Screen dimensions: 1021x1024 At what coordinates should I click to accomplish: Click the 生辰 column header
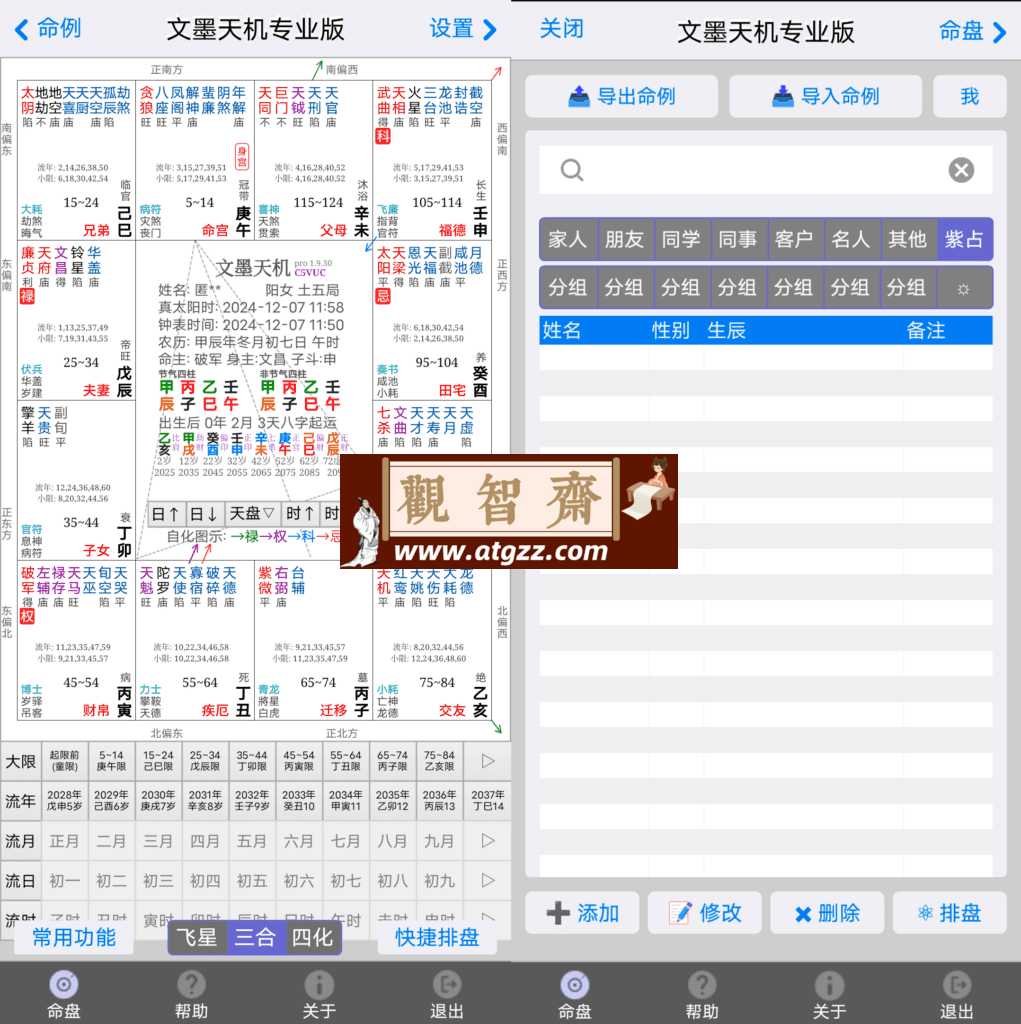[x=726, y=330]
